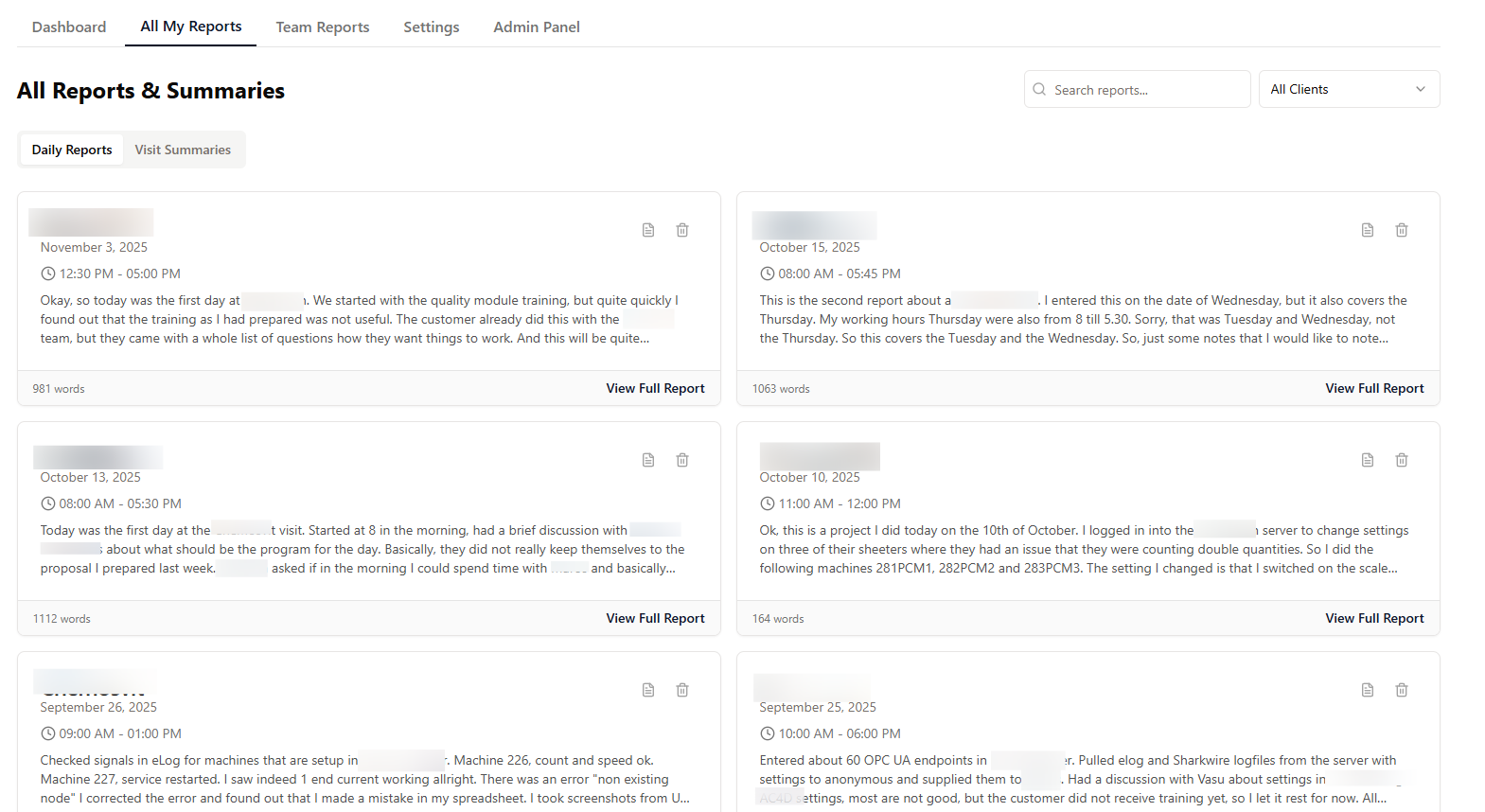
Task: Click the 1112 words count
Action: click(62, 619)
